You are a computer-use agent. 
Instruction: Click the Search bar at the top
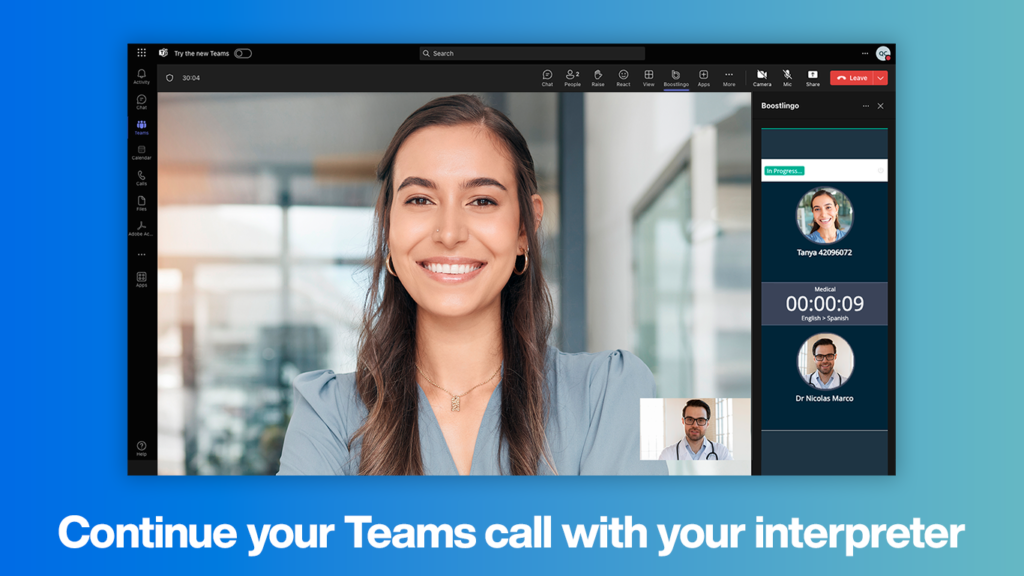click(530, 53)
